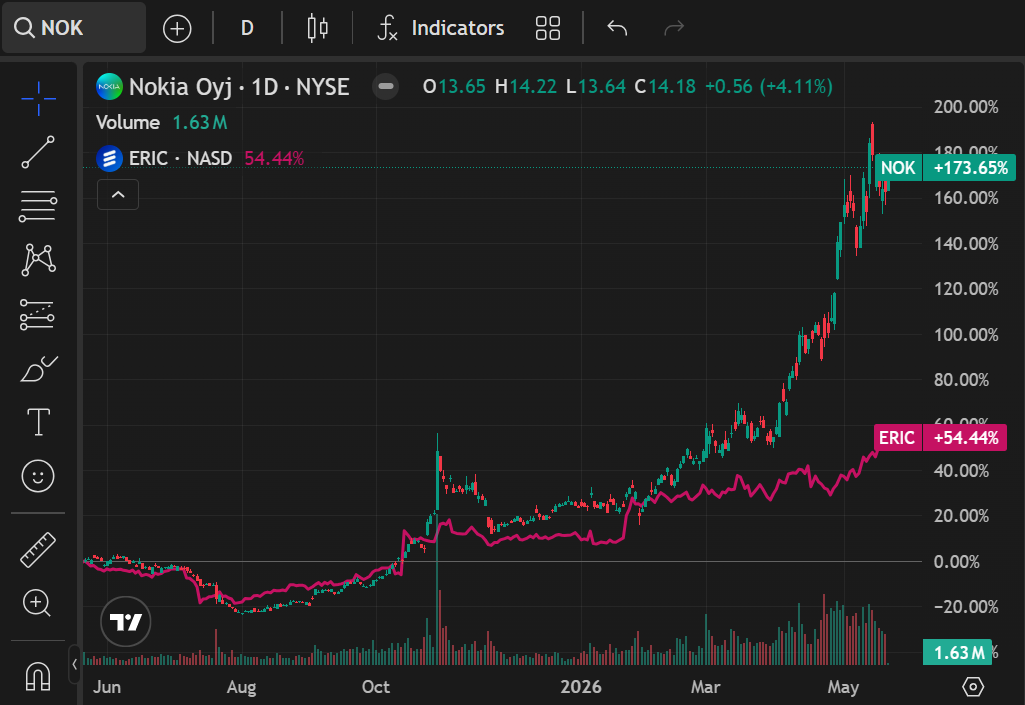The width and height of the screenshot is (1025, 705).
Task: Click the minus button beside NYSE
Action: point(386,86)
